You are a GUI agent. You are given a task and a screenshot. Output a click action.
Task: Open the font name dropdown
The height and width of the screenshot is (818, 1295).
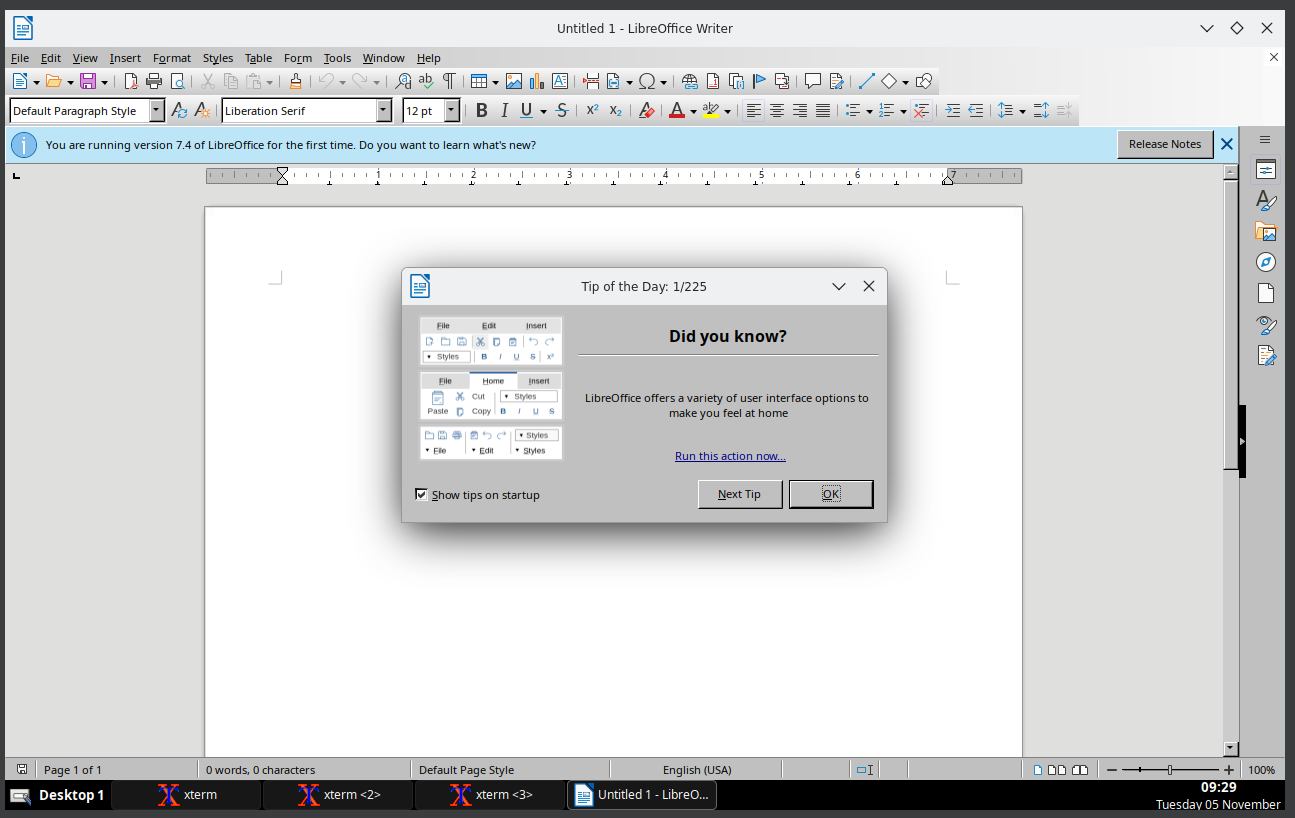point(383,110)
